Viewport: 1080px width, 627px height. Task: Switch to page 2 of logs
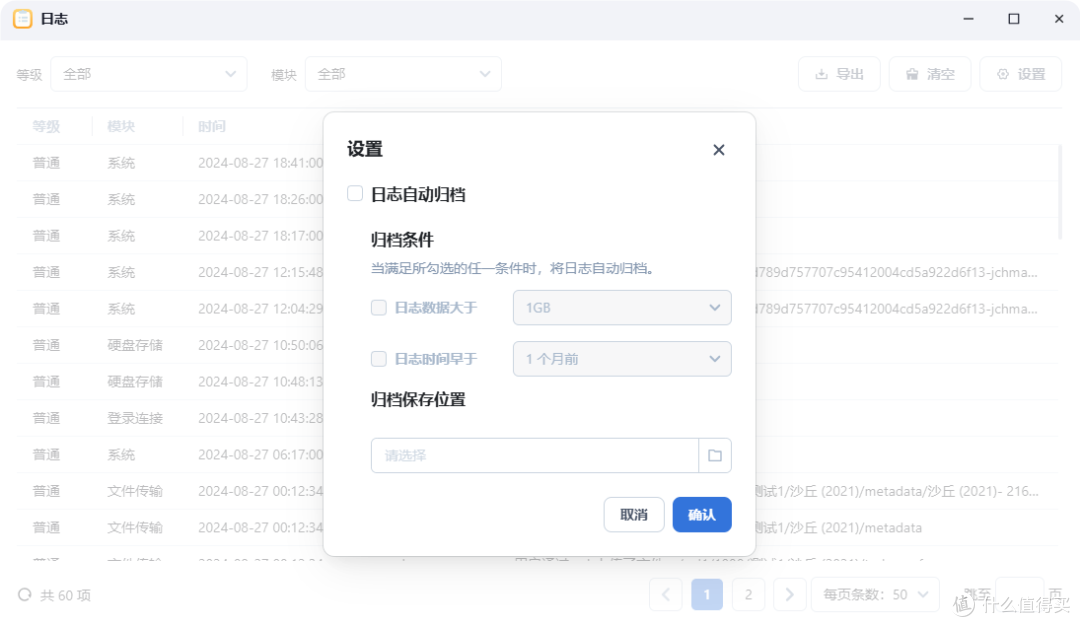point(748,594)
